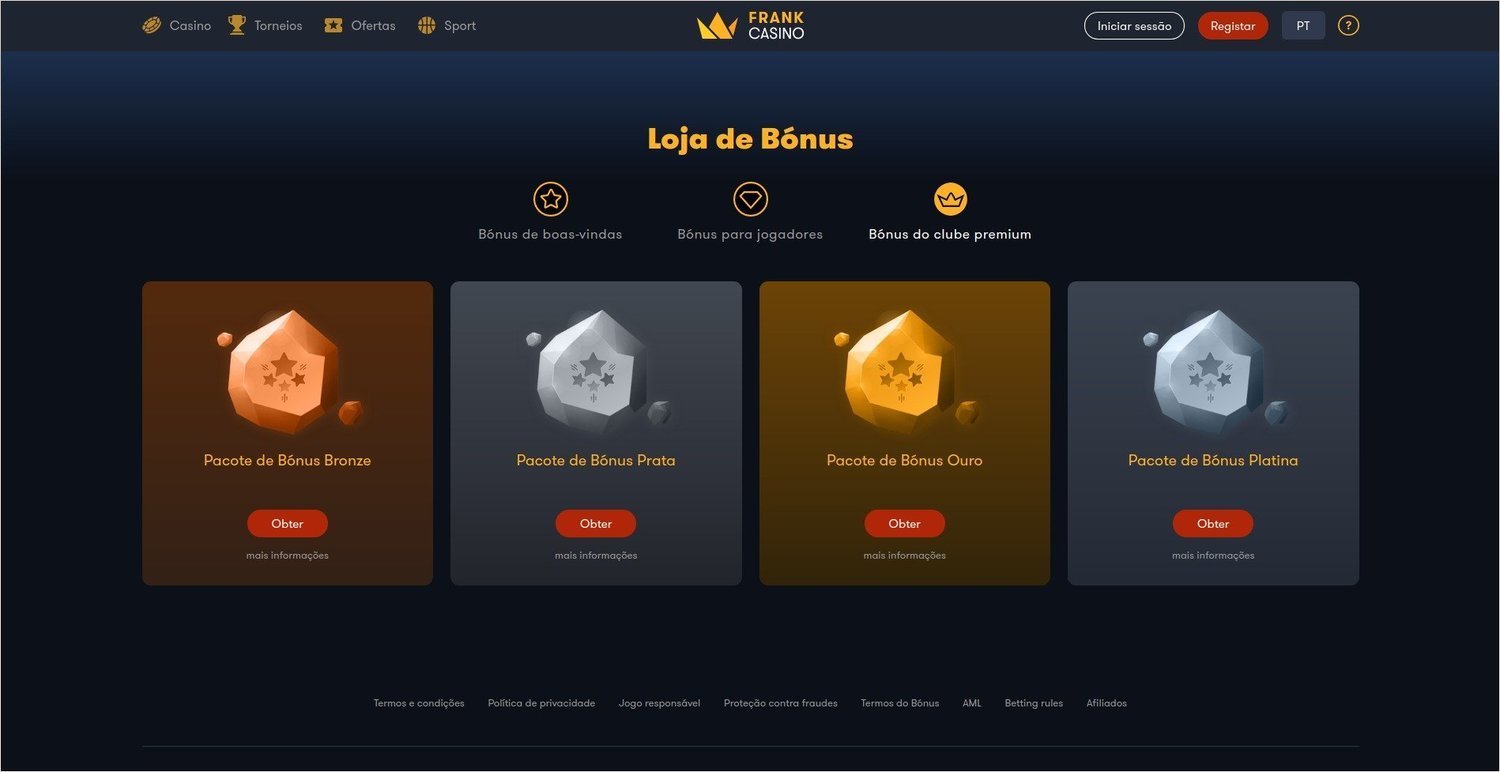1500x772 pixels.
Task: Select the diamond icon for player bonuses
Action: coord(750,199)
